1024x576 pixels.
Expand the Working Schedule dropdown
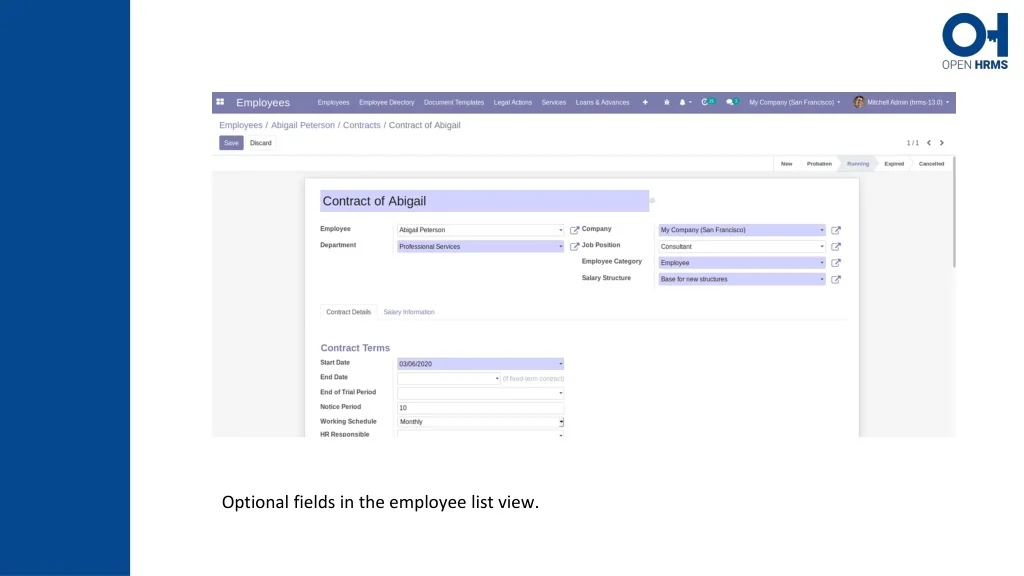560,422
